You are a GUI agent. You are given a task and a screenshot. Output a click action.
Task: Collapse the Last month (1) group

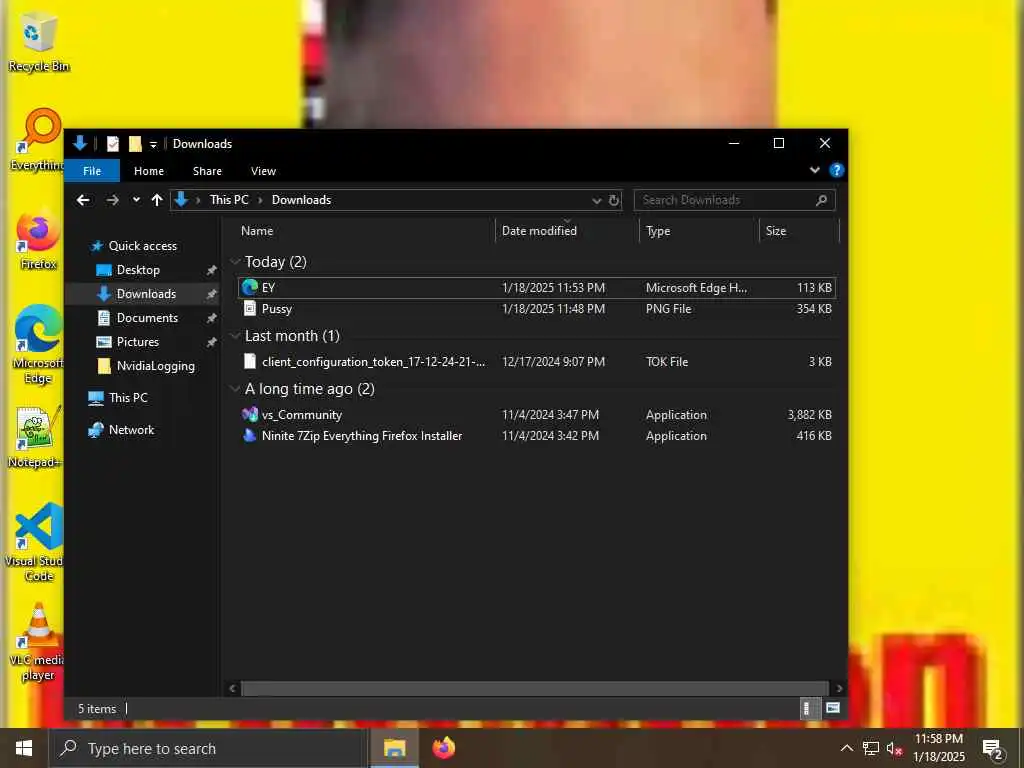[x=235, y=336]
